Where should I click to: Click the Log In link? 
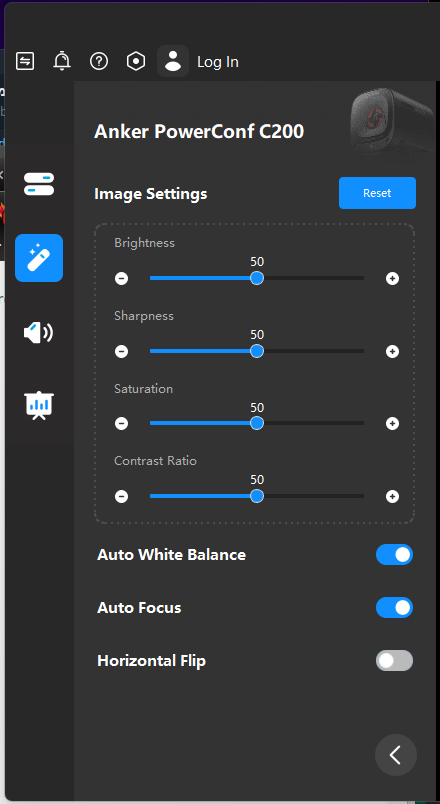point(218,62)
